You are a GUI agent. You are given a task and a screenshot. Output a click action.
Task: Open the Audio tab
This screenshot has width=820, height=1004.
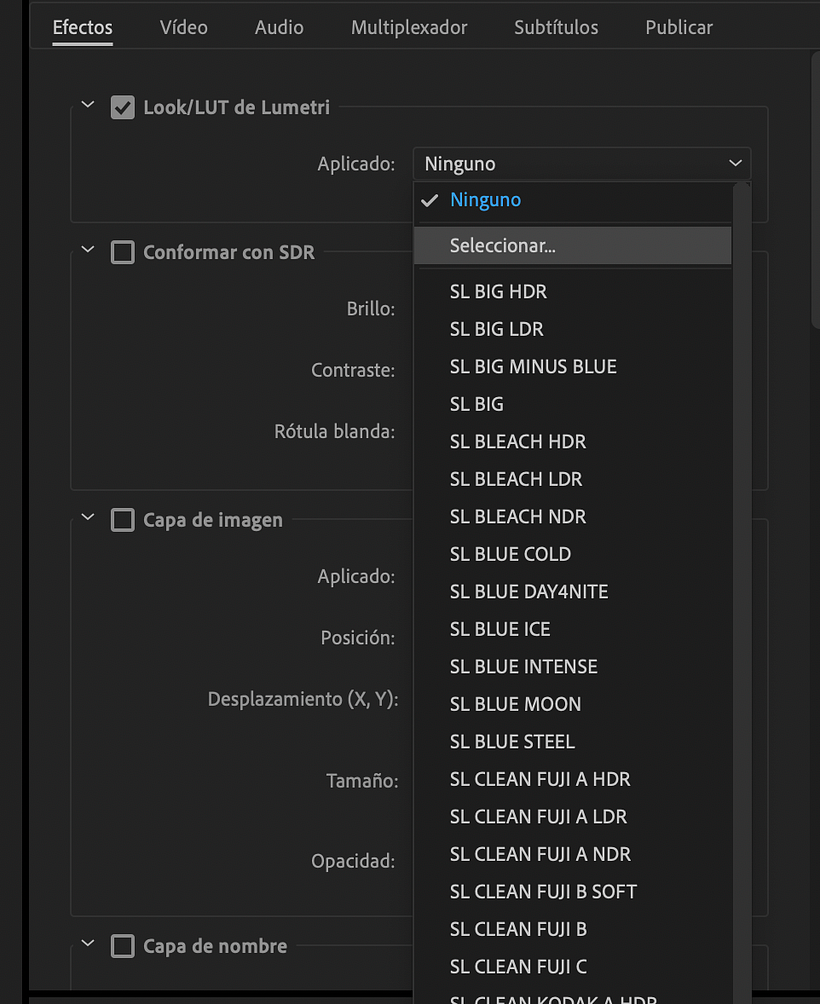pos(279,28)
